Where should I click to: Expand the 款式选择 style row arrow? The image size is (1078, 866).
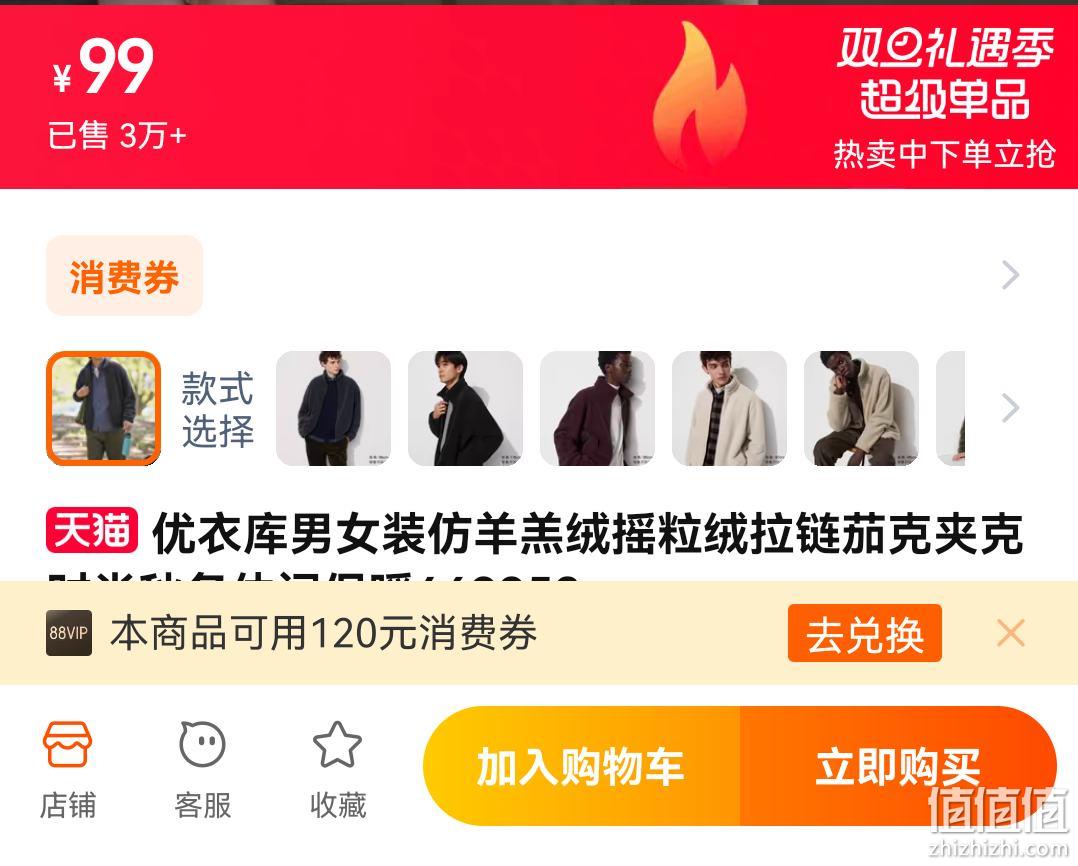(1011, 408)
